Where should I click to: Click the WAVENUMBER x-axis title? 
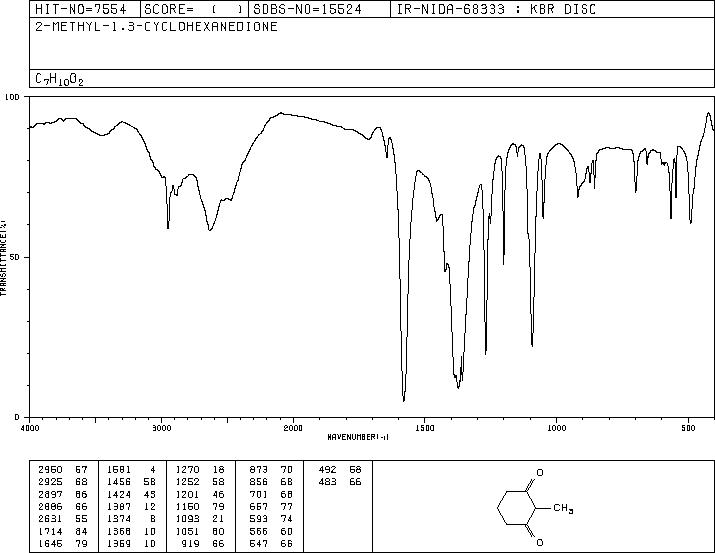(x=358, y=437)
